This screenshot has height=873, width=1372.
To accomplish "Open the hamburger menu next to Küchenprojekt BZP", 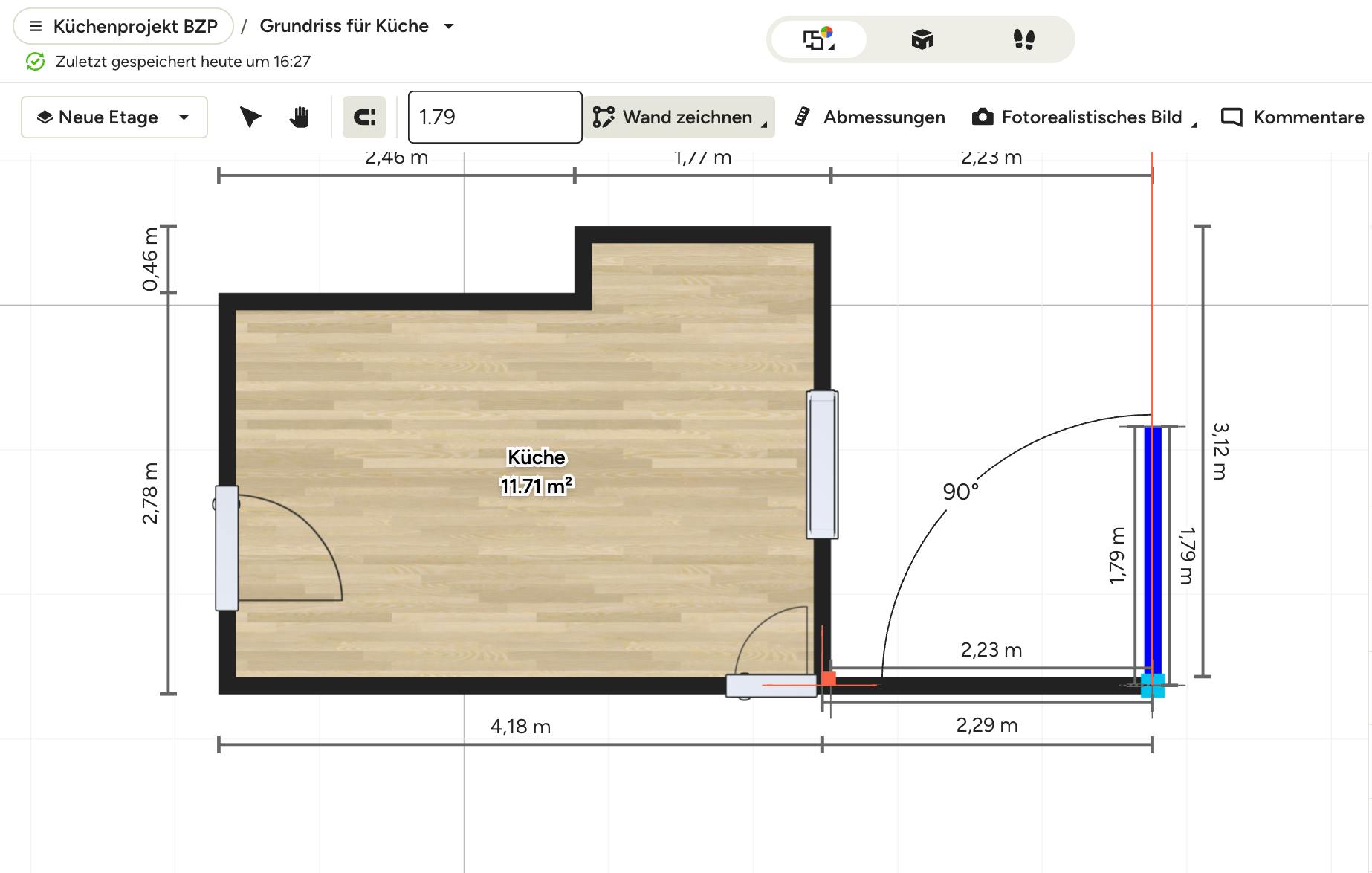I will click(35, 27).
